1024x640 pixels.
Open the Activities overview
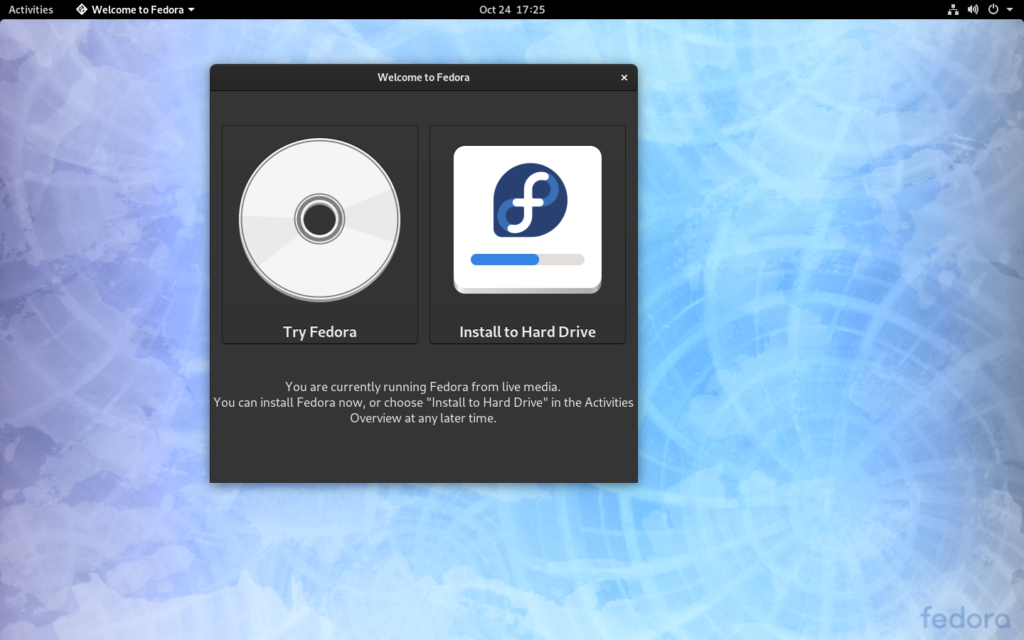pos(29,9)
